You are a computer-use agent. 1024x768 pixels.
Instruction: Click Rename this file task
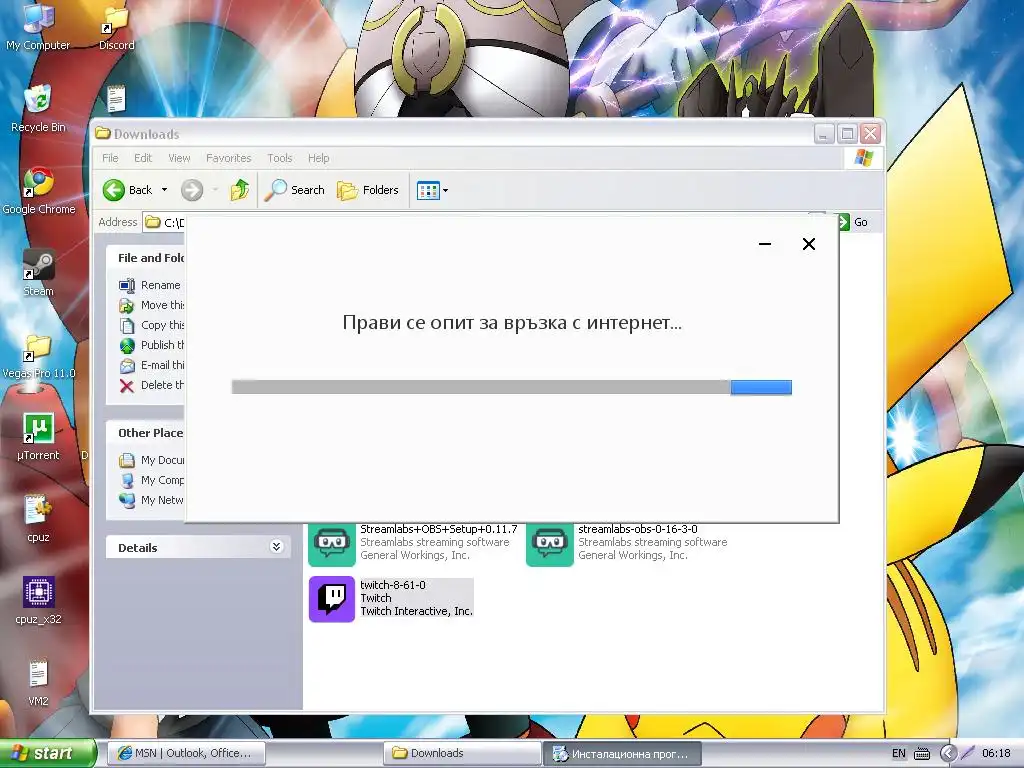click(150, 285)
